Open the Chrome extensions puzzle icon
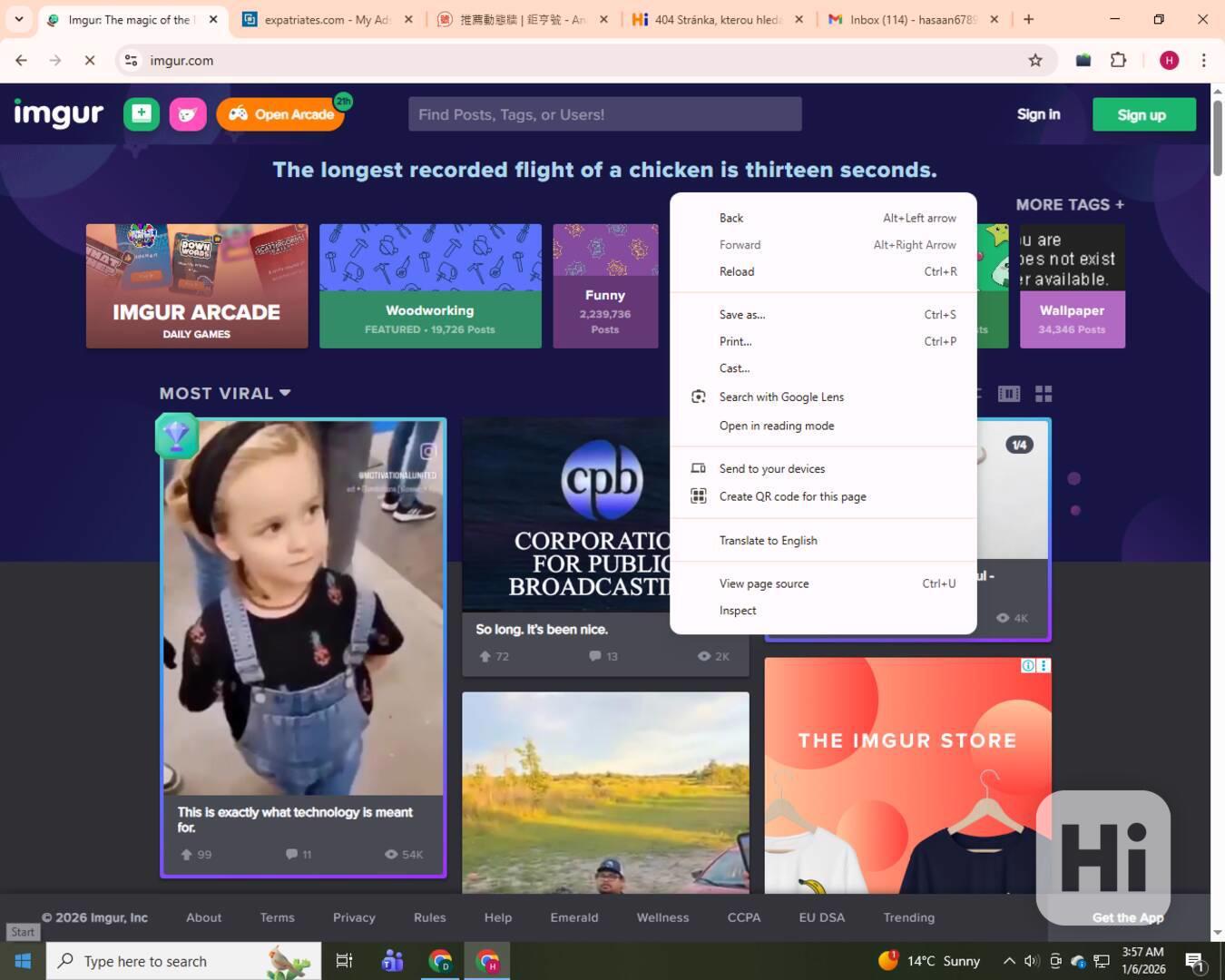The image size is (1225, 980). point(1118,60)
